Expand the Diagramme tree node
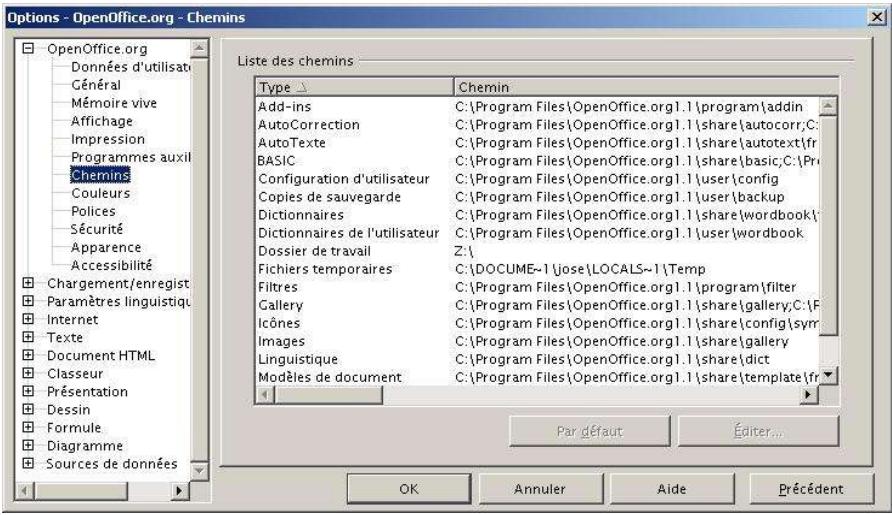This screenshot has height=515, width=892. [28, 446]
